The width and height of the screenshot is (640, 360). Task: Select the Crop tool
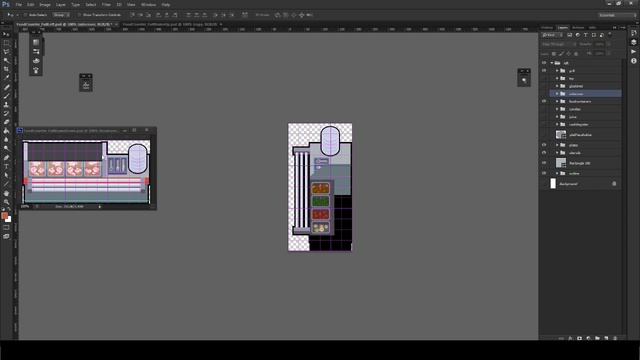[x=6, y=69]
